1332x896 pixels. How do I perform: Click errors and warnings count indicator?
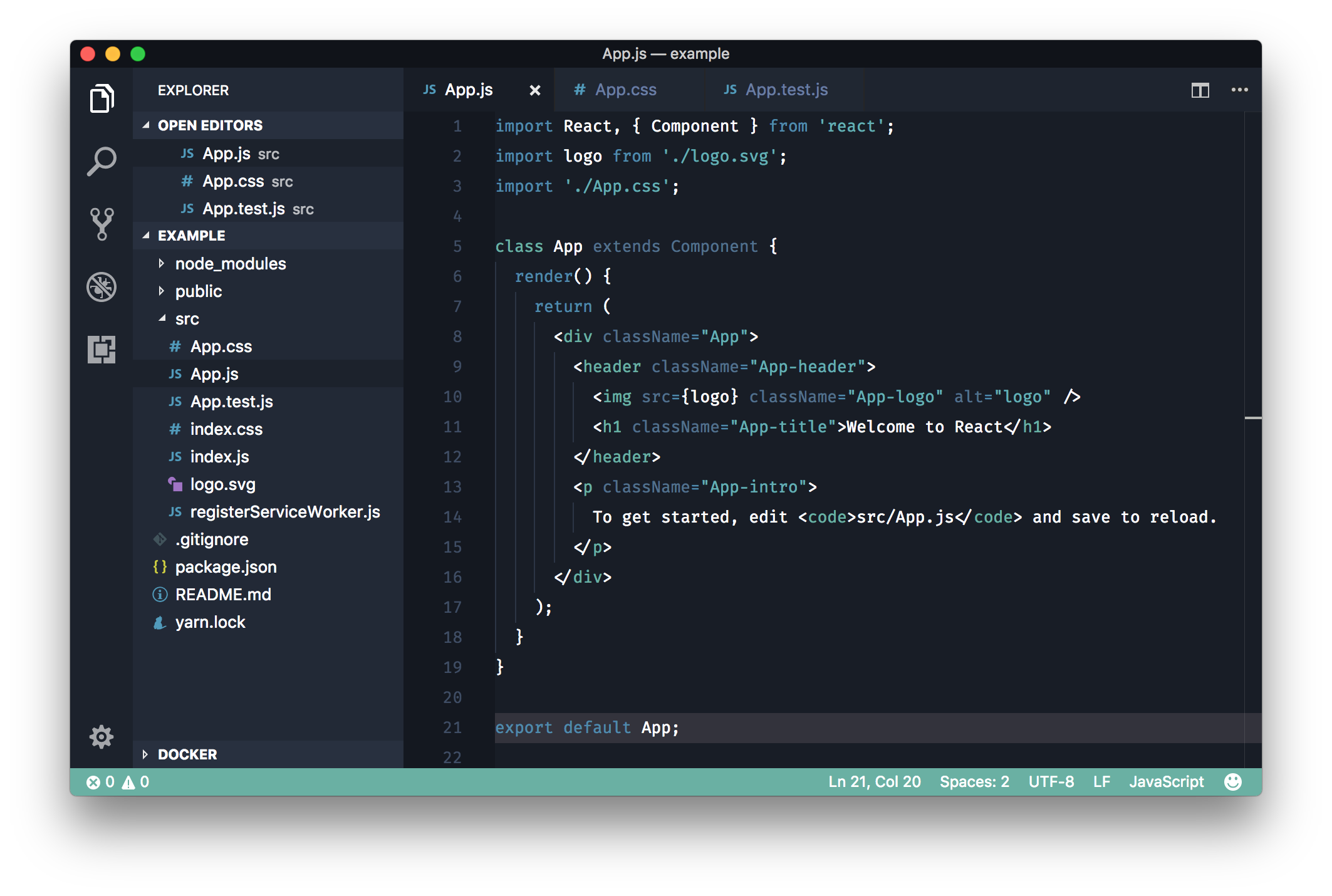[x=118, y=782]
